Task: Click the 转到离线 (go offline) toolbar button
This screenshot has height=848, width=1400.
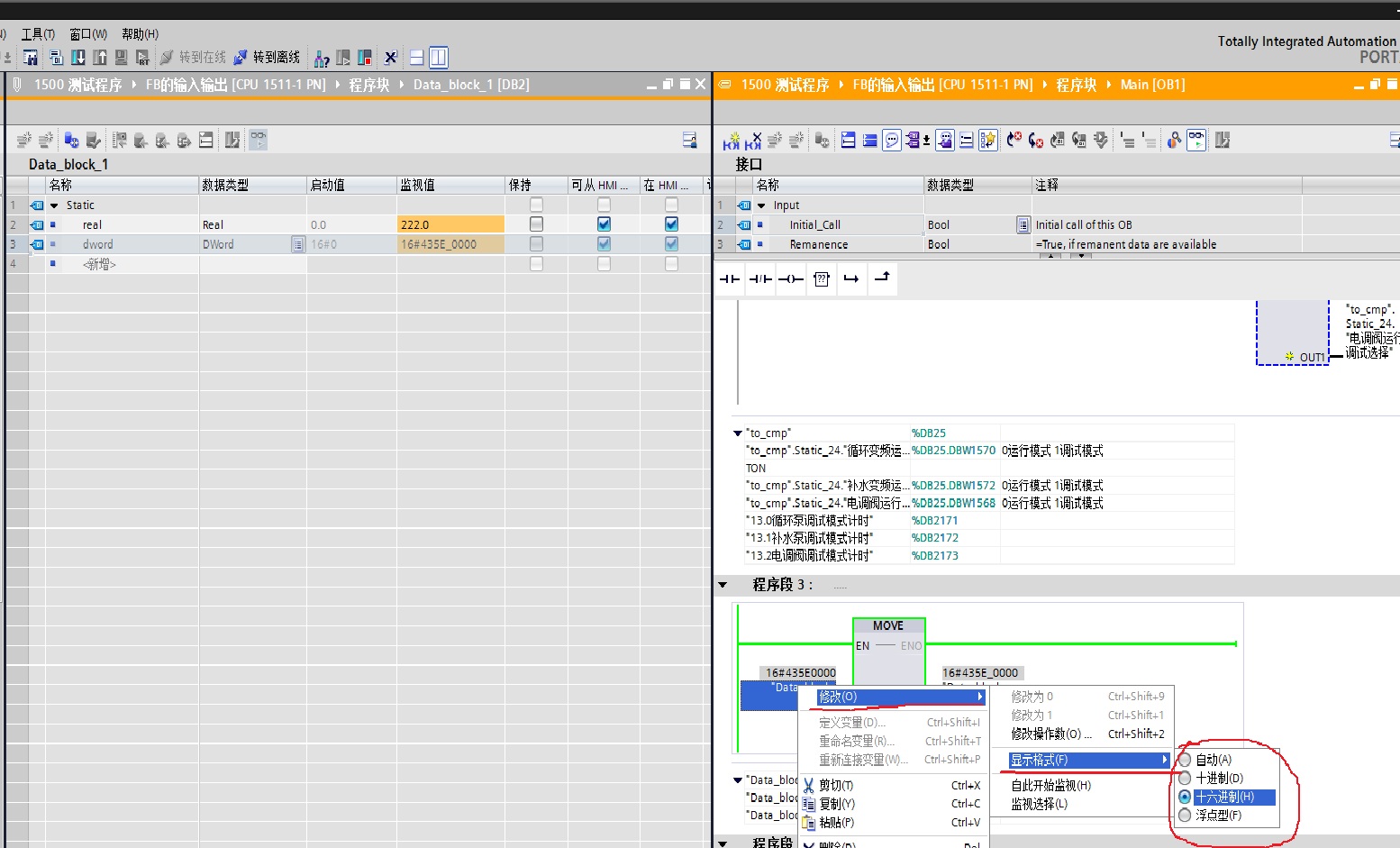Action: click(x=267, y=58)
